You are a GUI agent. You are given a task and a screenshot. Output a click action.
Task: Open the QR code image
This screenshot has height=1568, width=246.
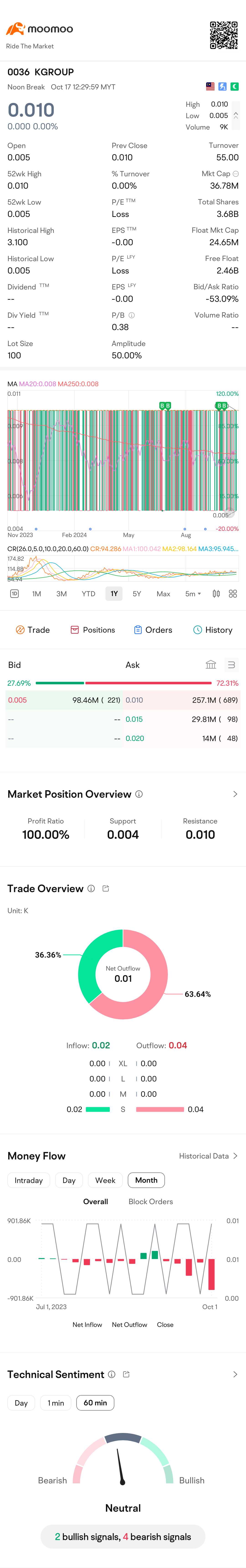pos(223,35)
